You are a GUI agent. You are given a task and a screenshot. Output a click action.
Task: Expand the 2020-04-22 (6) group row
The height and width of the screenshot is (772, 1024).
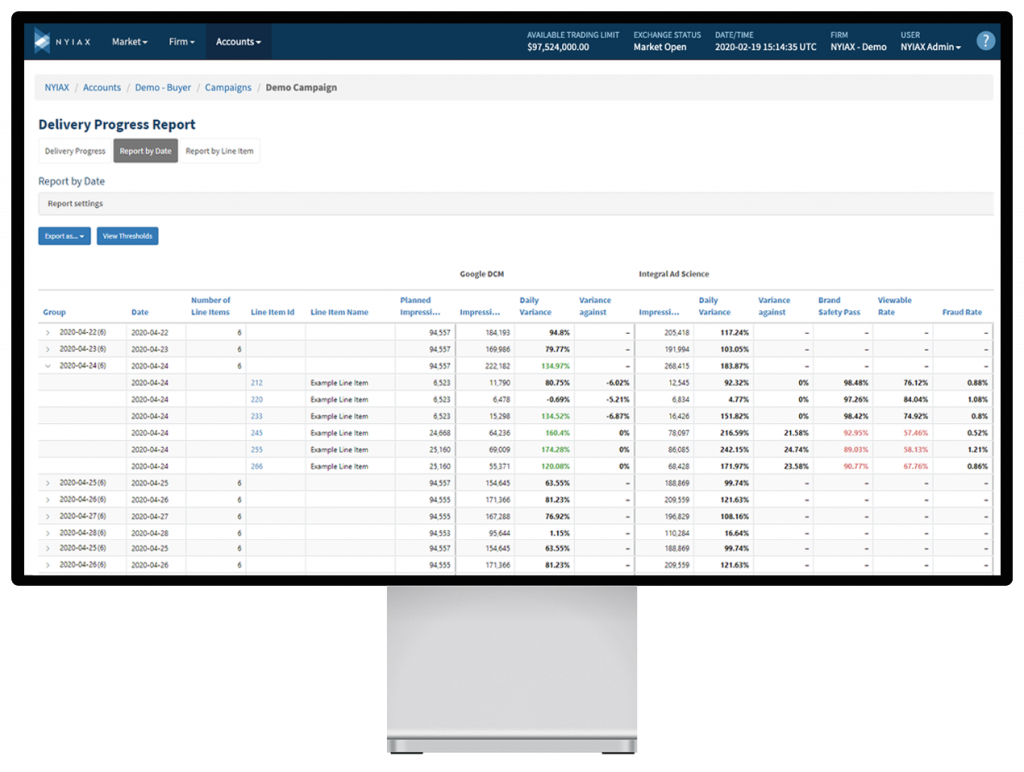pos(48,332)
